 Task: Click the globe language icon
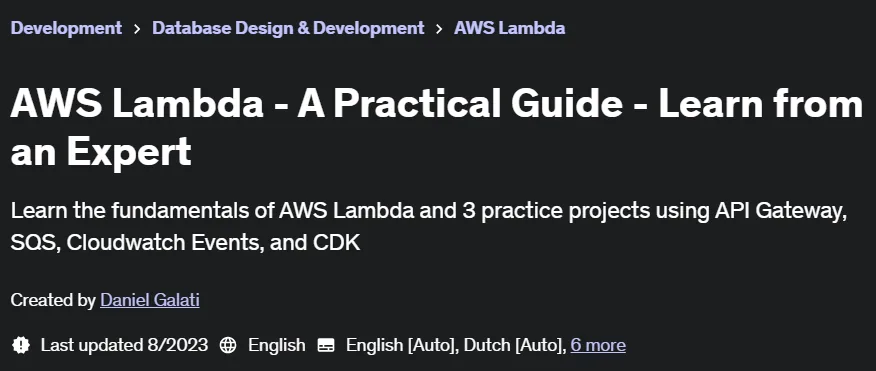228,345
